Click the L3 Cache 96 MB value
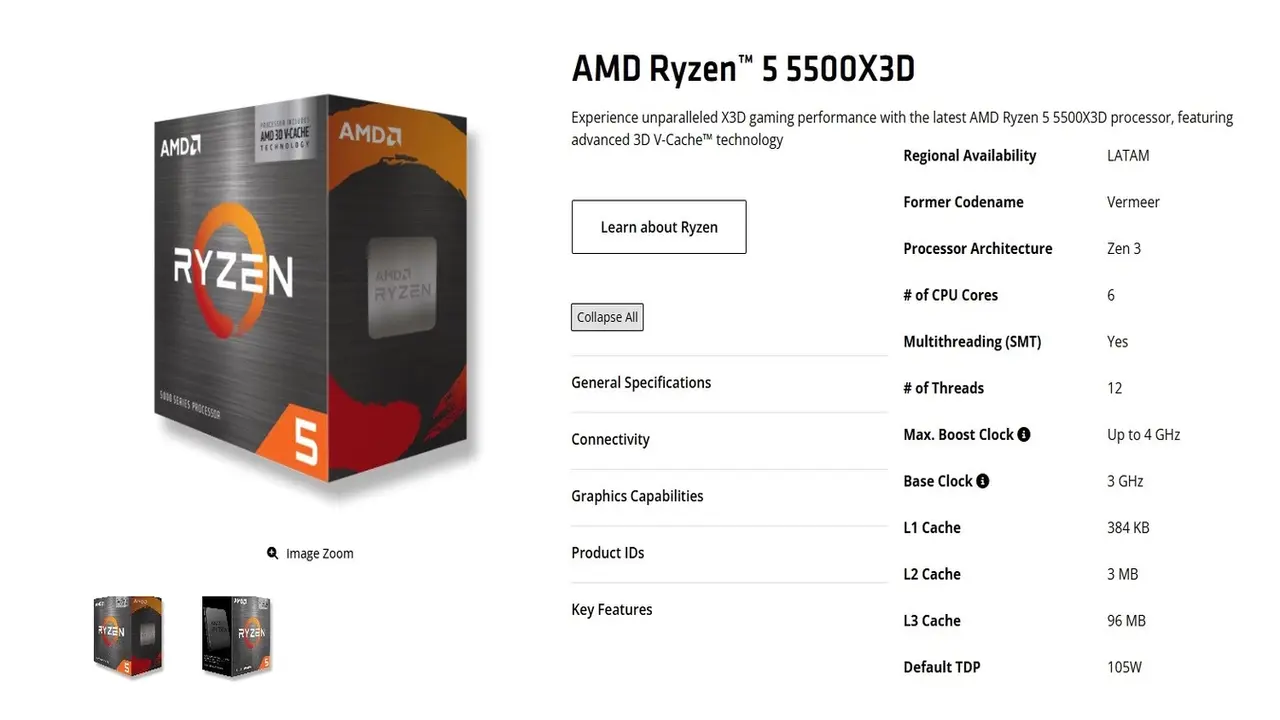Screen dimensions: 1280x720 (1126, 621)
